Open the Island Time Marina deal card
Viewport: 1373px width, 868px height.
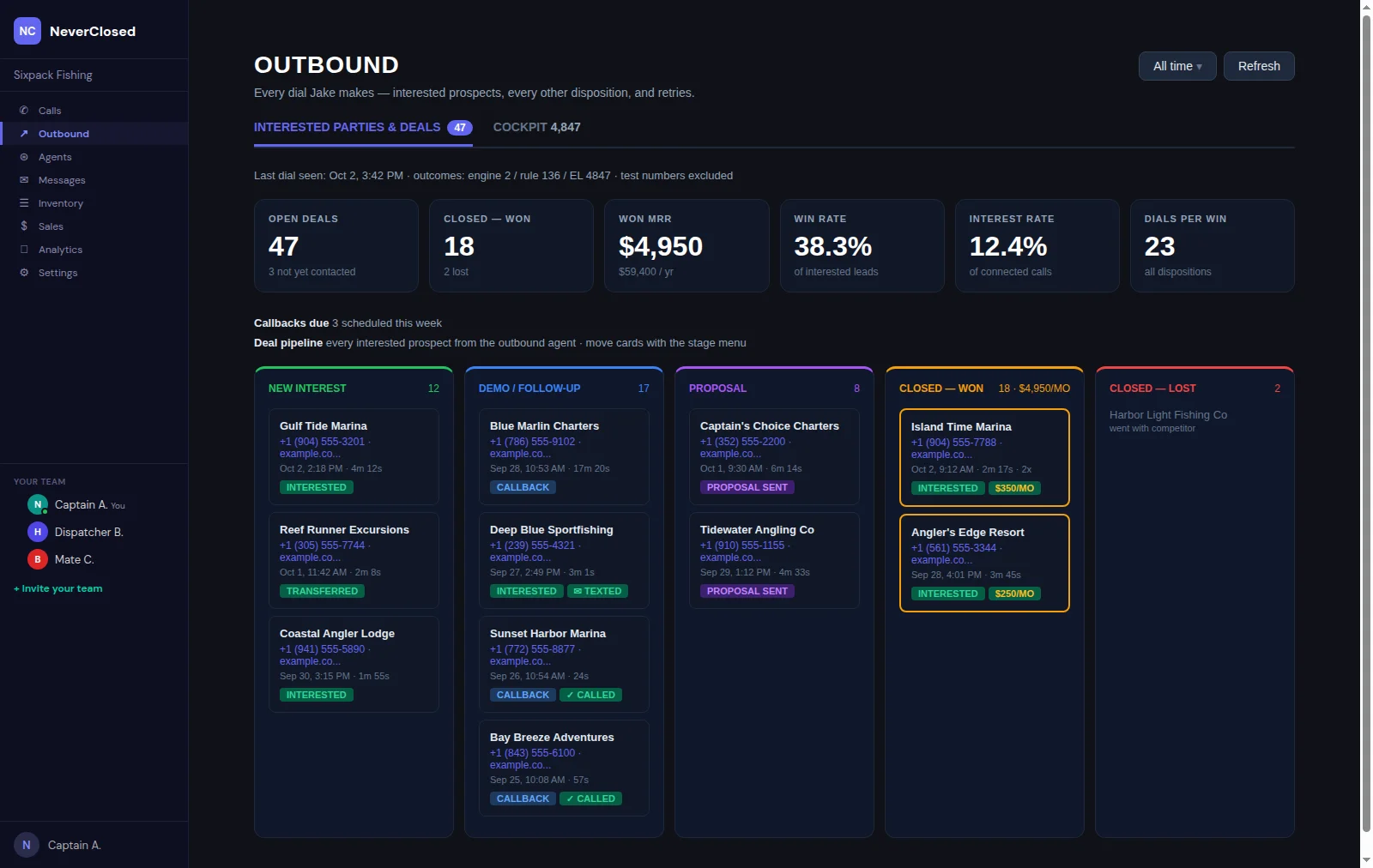tap(984, 457)
